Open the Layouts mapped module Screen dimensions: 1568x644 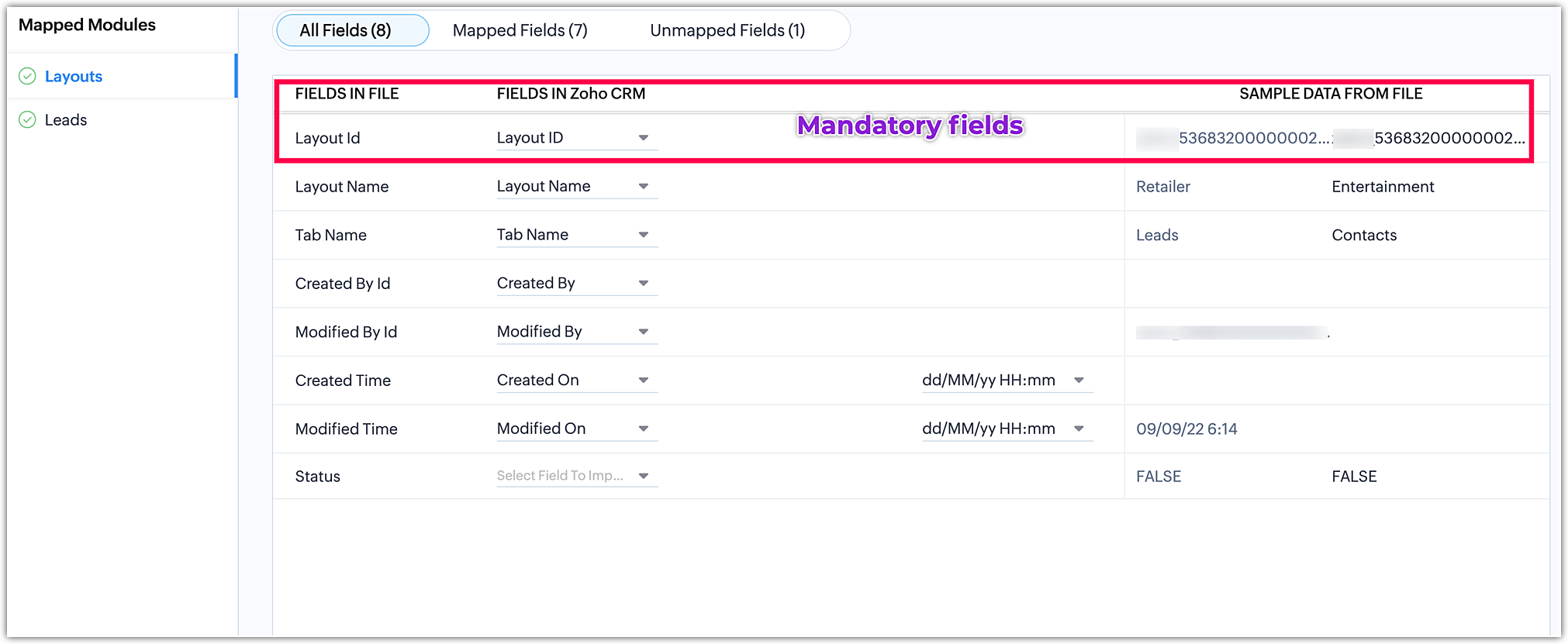(74, 76)
